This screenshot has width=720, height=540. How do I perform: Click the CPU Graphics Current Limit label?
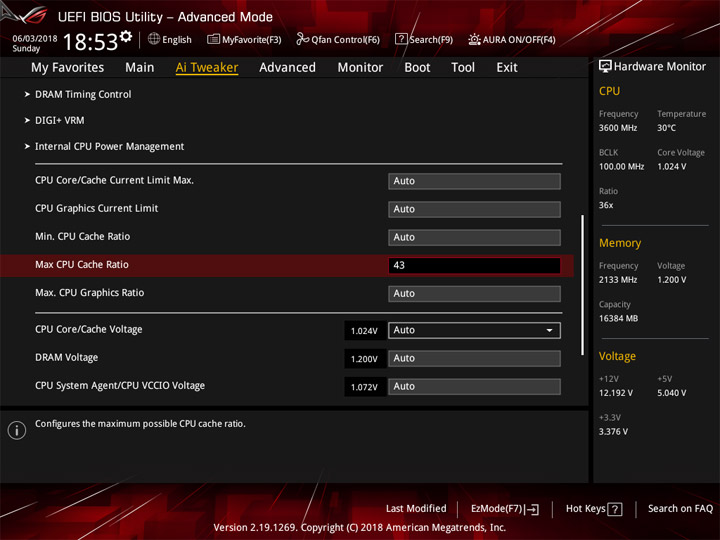click(x=96, y=208)
